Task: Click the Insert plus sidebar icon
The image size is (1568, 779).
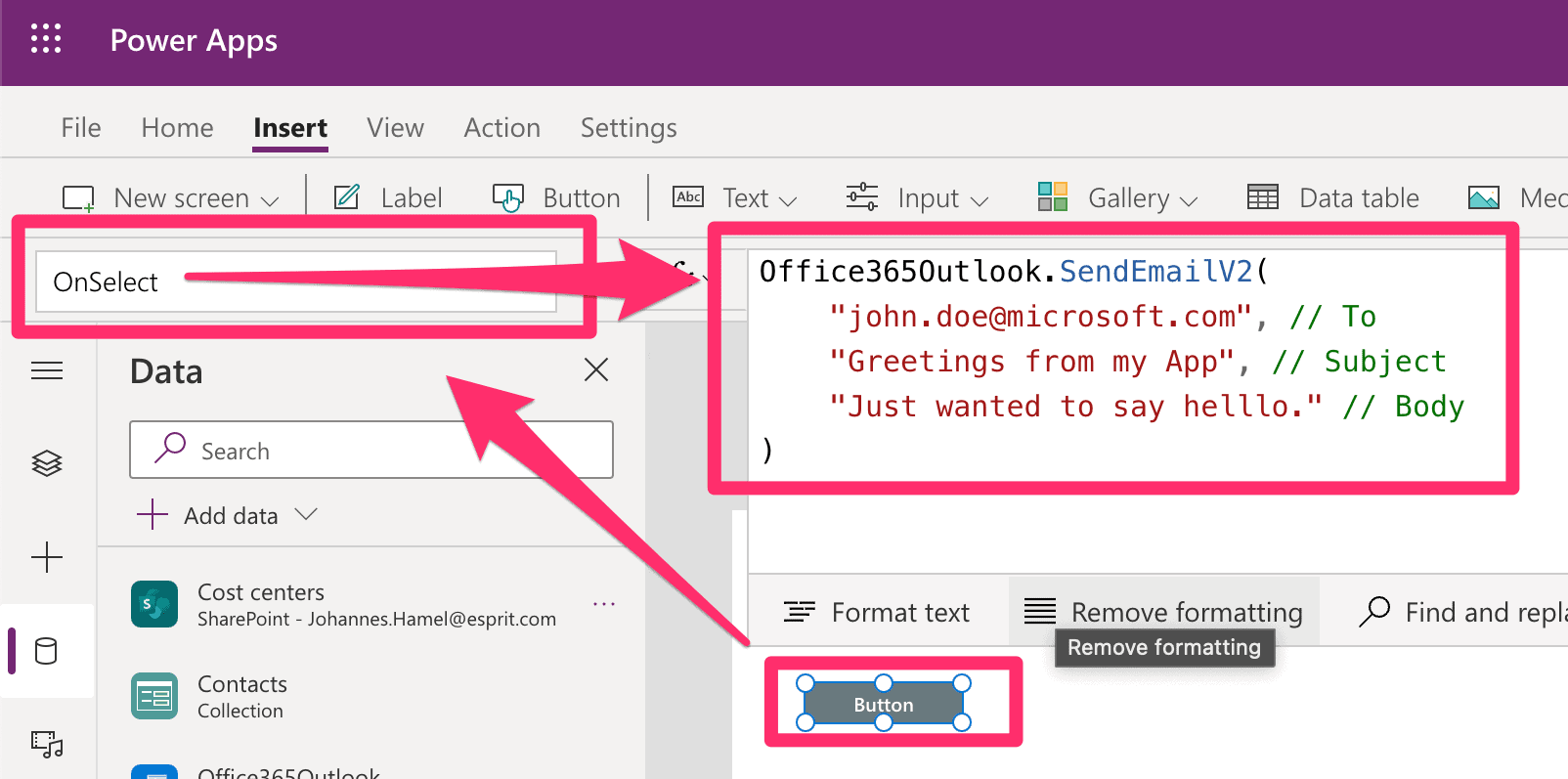Action: coord(47,557)
